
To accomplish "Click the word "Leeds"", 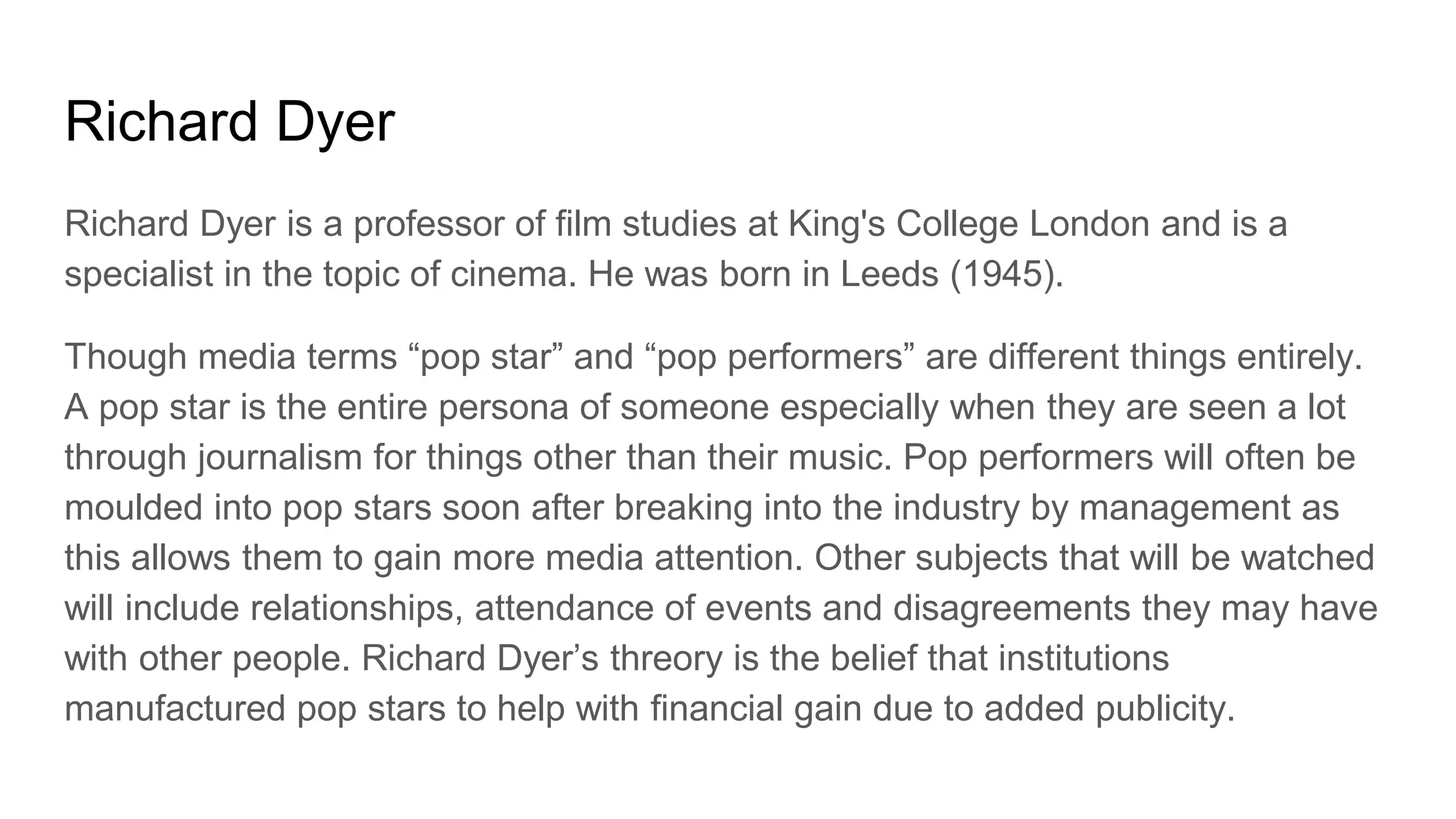I will 889,274.
